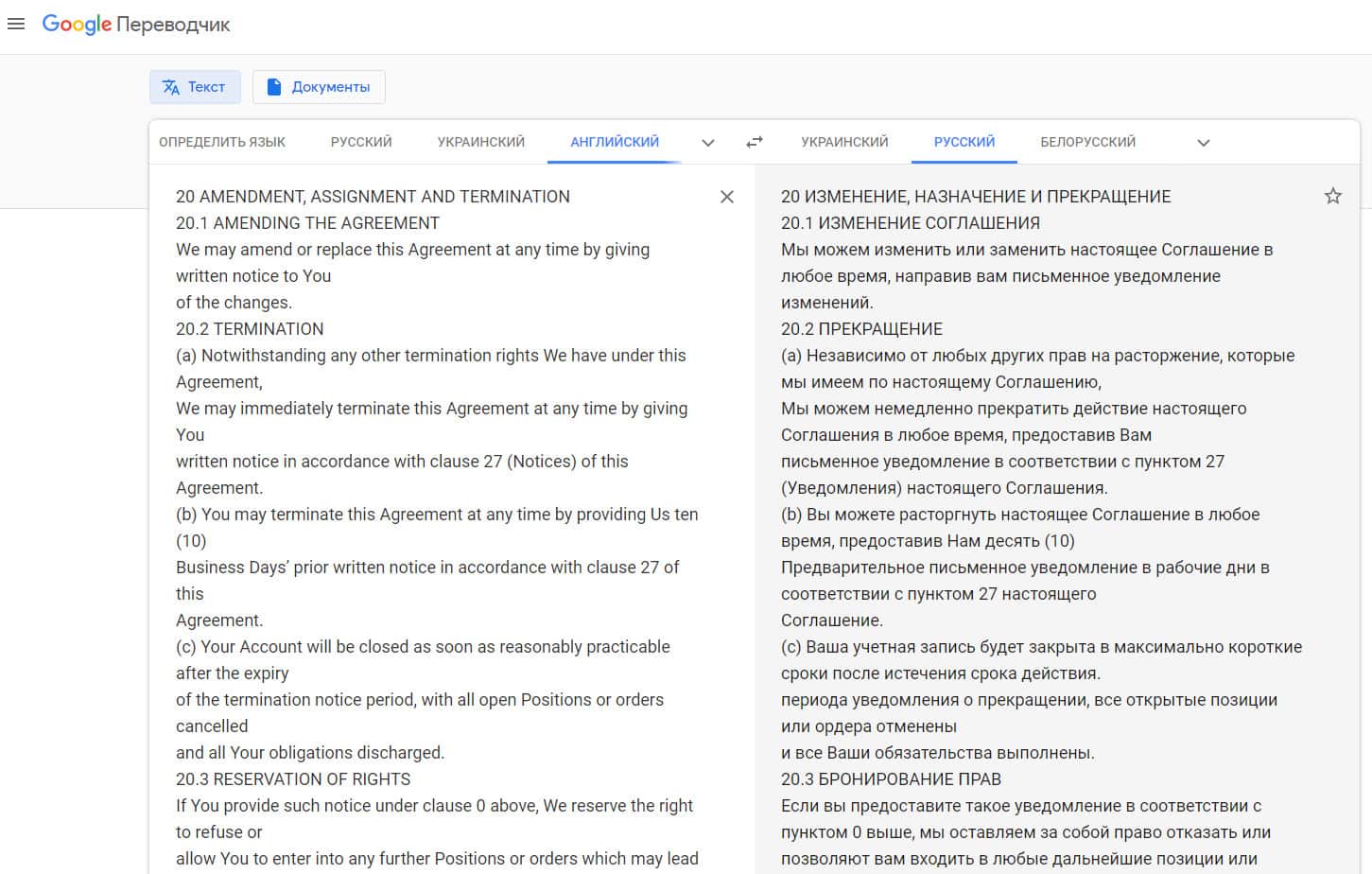Image resolution: width=1372 pixels, height=874 pixels.
Task: Click '20.3 RESERVATION OF RIGHTS' in source box
Action: [293, 779]
